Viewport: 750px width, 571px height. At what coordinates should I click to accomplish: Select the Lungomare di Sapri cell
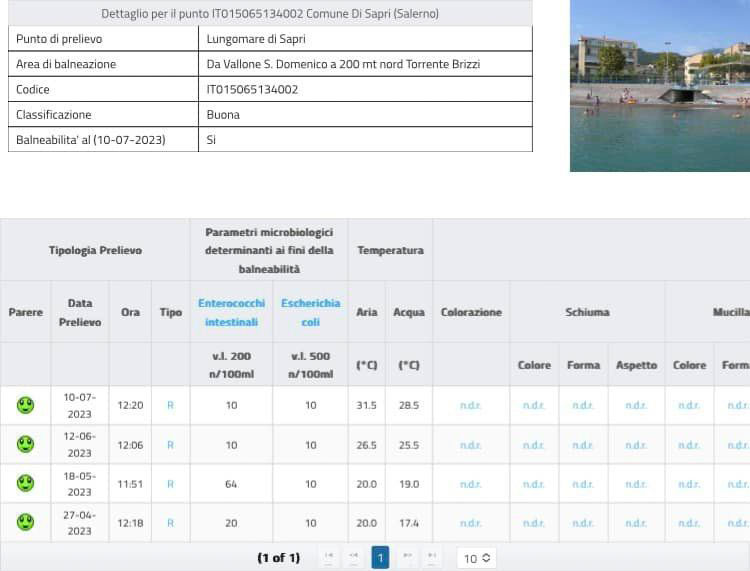[365, 39]
